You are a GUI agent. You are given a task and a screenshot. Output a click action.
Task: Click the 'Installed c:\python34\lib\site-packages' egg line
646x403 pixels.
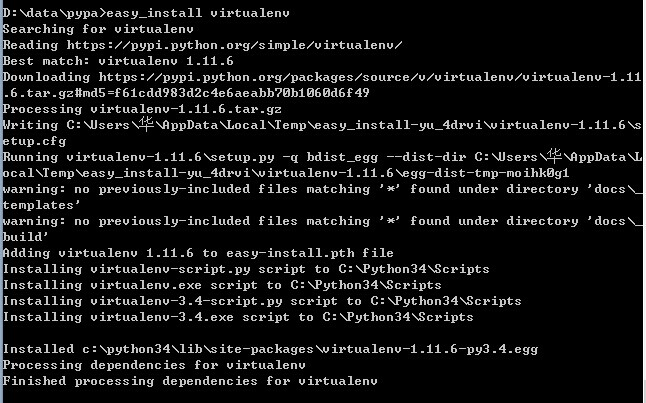pos(270,349)
